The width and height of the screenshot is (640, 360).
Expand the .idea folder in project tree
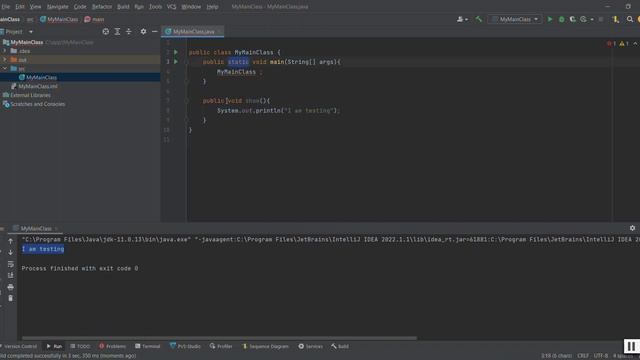[5, 51]
